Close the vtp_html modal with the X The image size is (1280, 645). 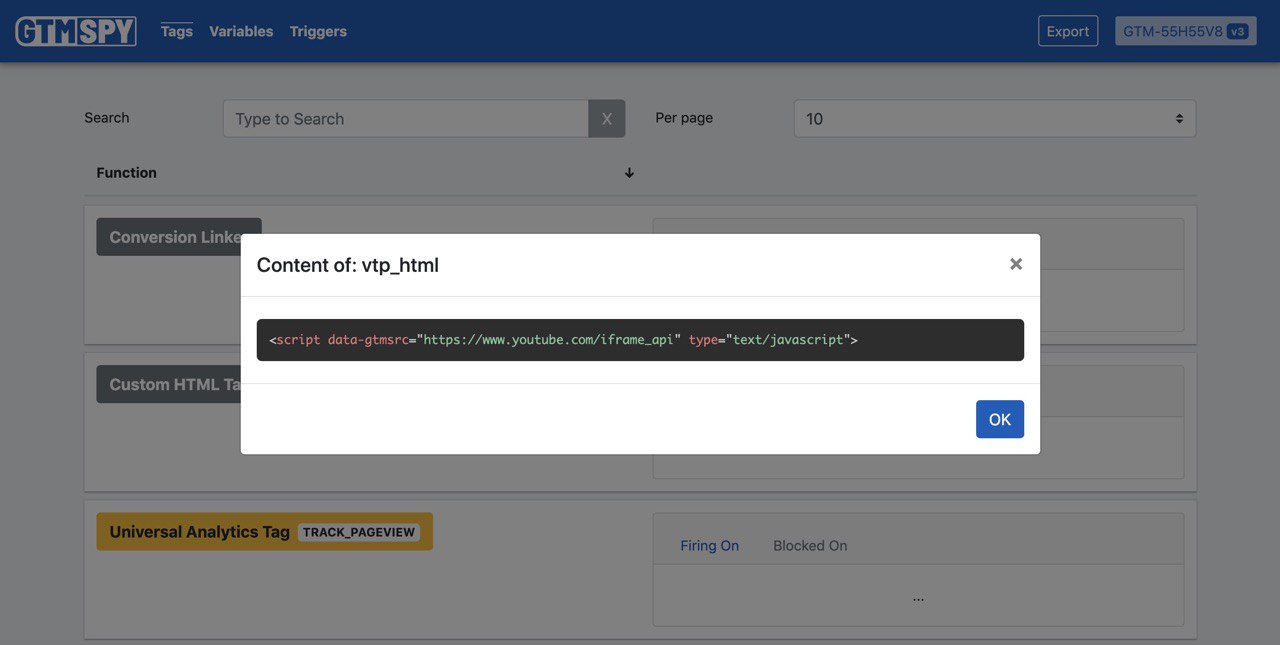click(x=1015, y=264)
